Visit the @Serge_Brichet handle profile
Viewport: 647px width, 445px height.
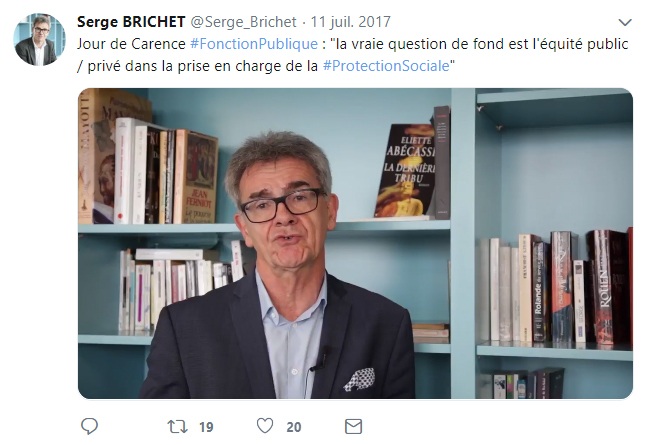[243, 22]
